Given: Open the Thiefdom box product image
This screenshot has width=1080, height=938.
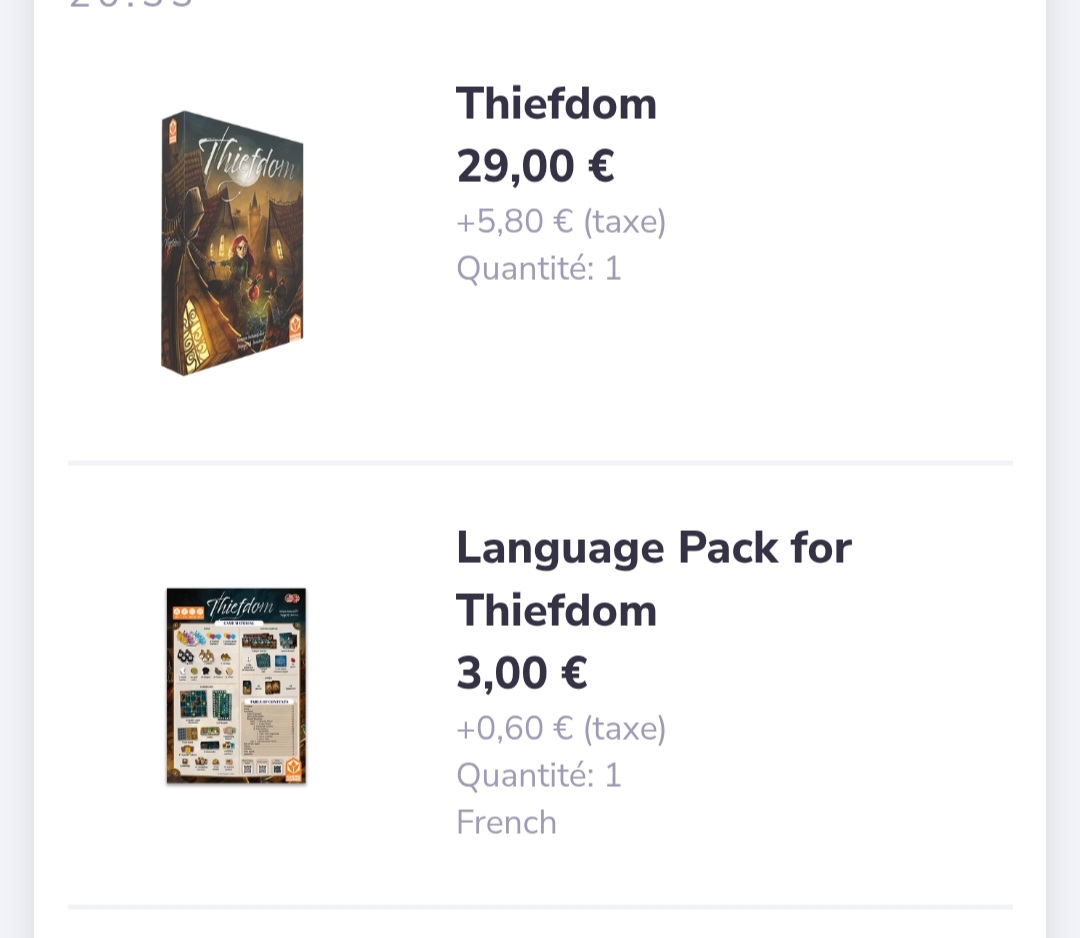Looking at the screenshot, I should 232,243.
